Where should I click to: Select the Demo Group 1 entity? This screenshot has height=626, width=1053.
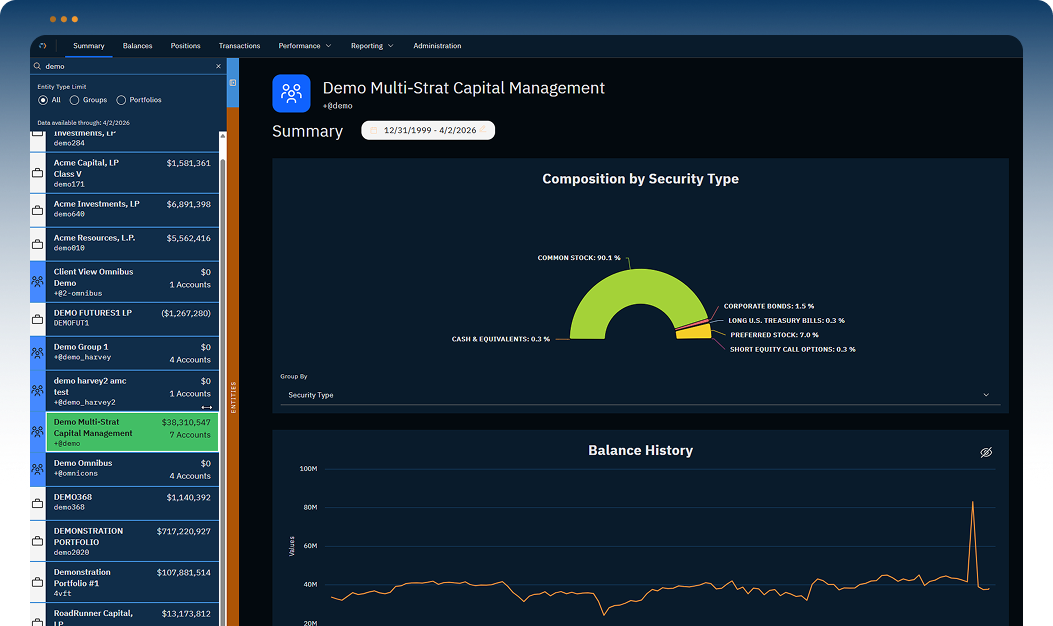(132, 353)
